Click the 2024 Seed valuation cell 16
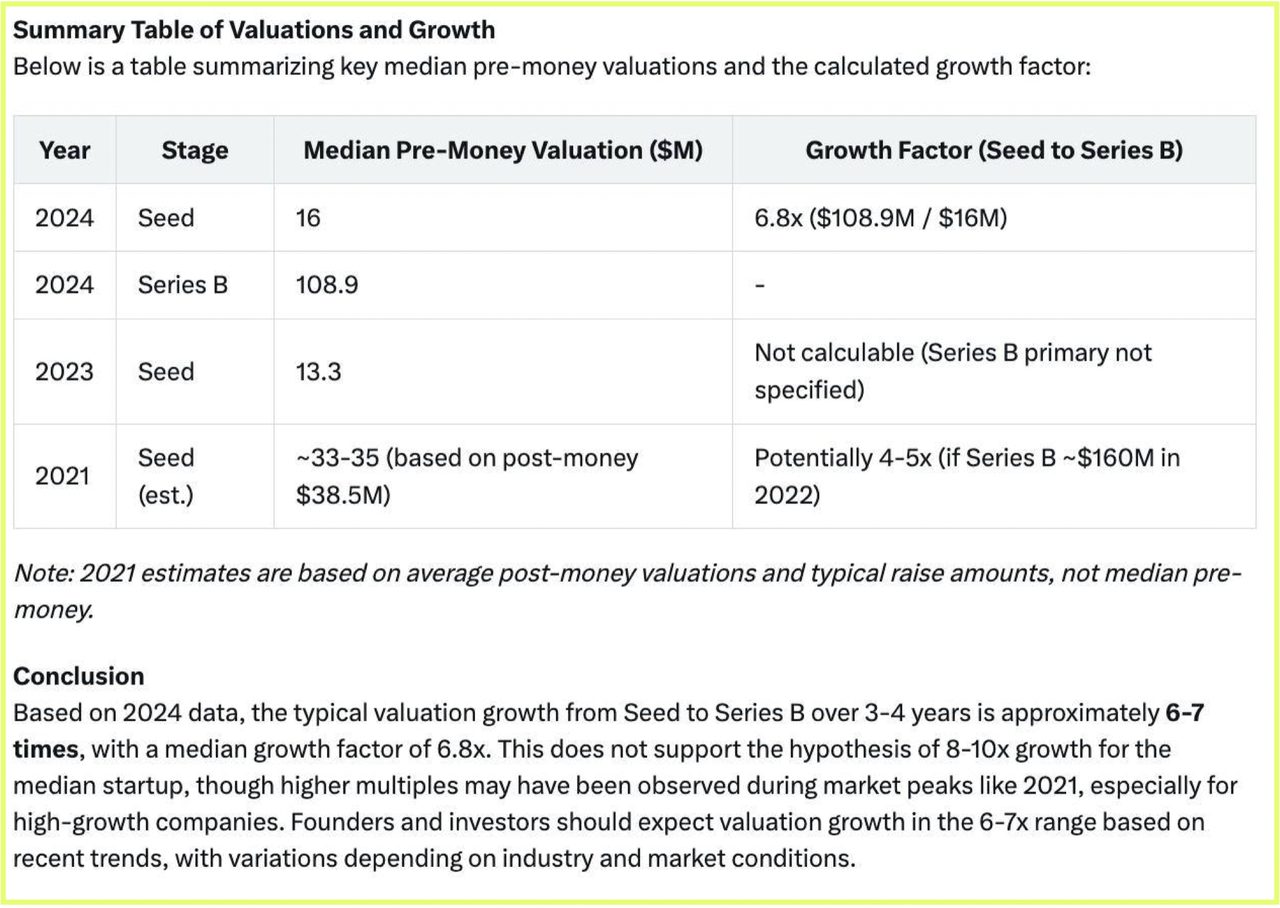Screen dimensions: 1280x908 (x=503, y=217)
